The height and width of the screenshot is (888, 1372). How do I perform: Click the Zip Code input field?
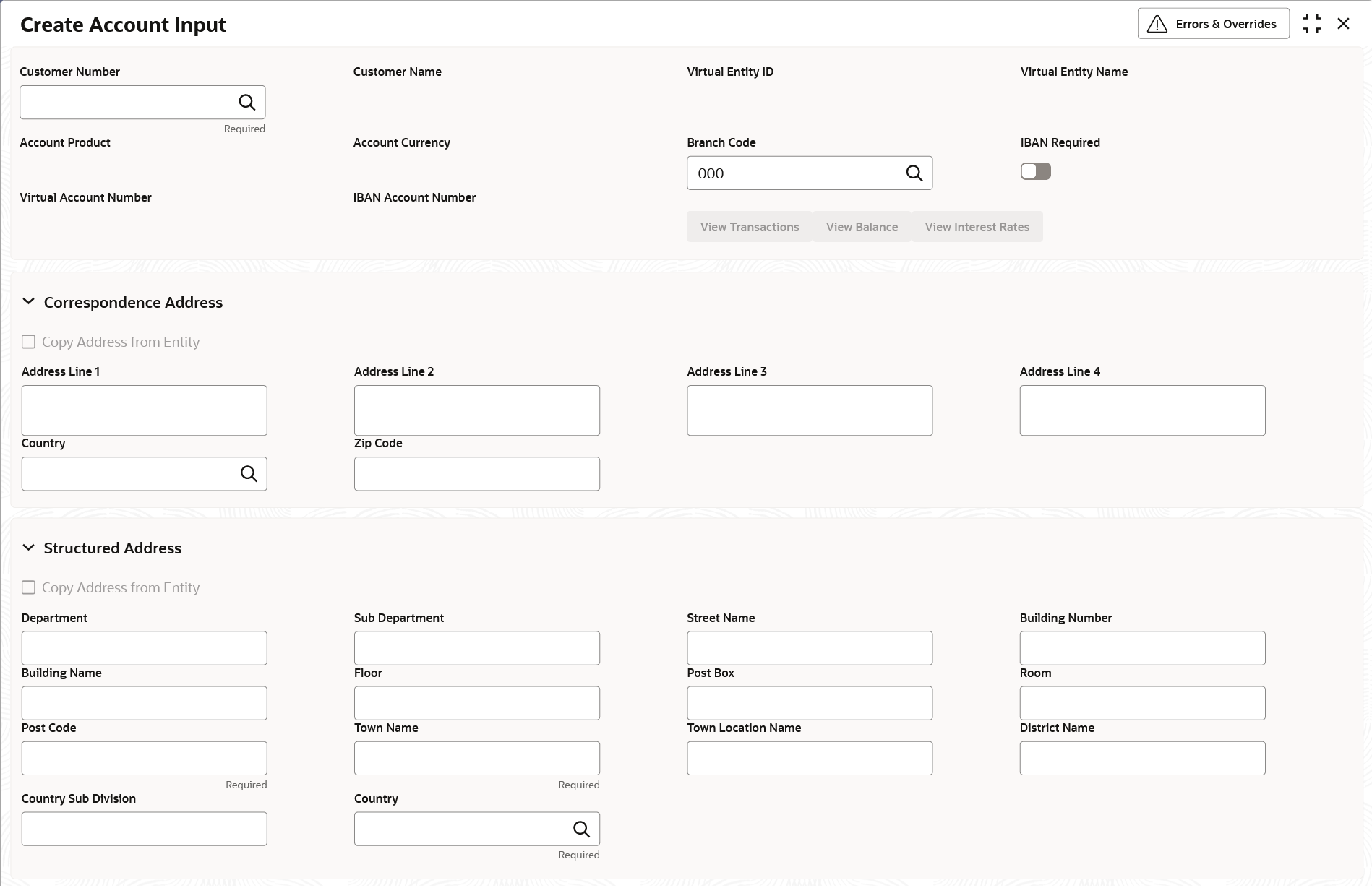click(477, 474)
